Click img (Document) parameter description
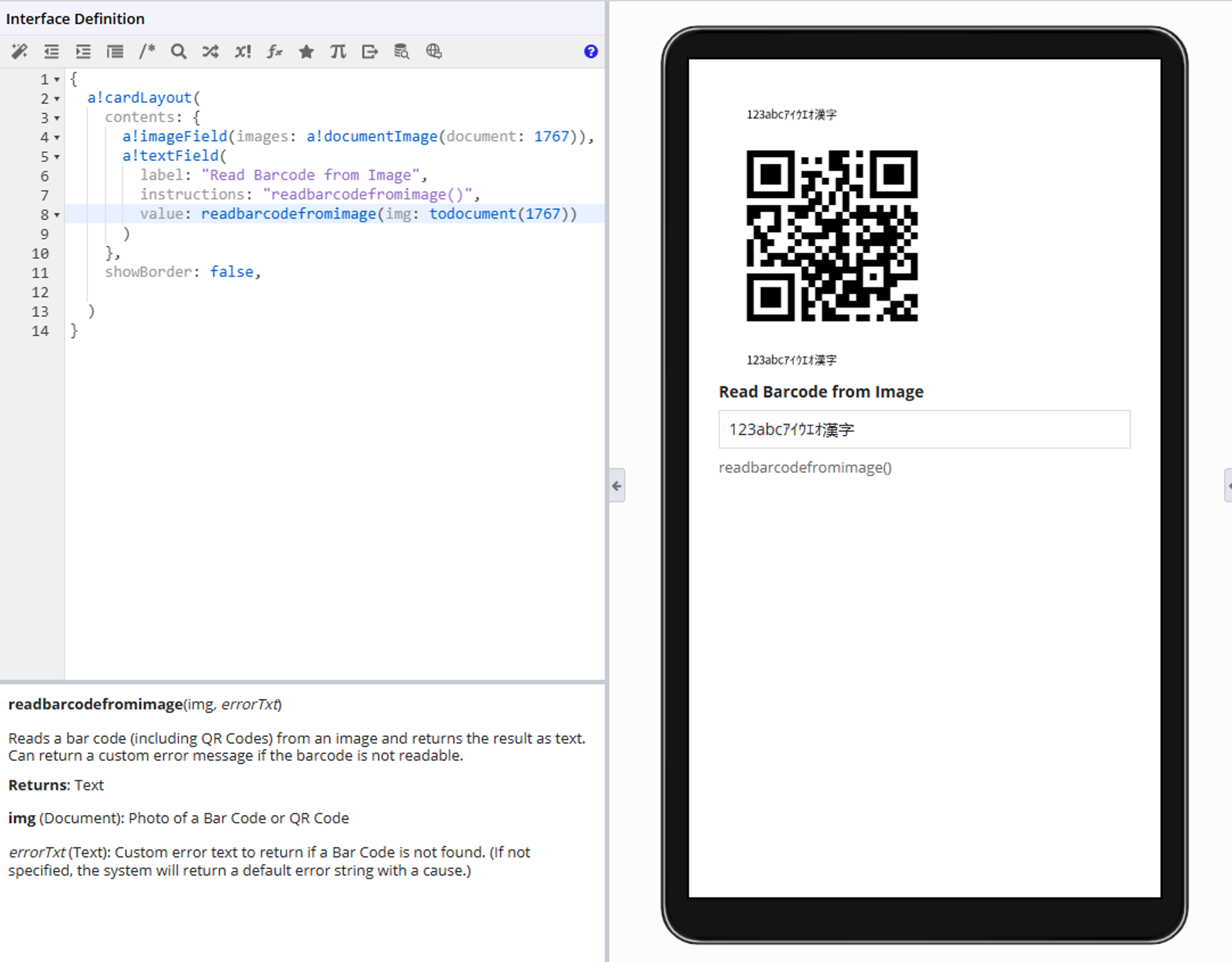The image size is (1232, 962). (178, 818)
